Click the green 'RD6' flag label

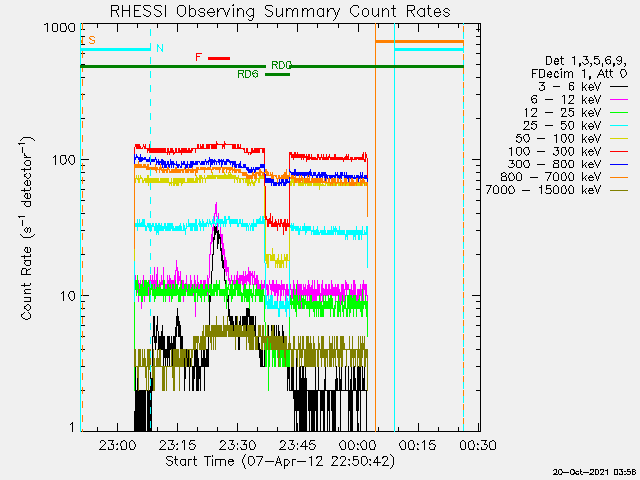tap(248, 74)
